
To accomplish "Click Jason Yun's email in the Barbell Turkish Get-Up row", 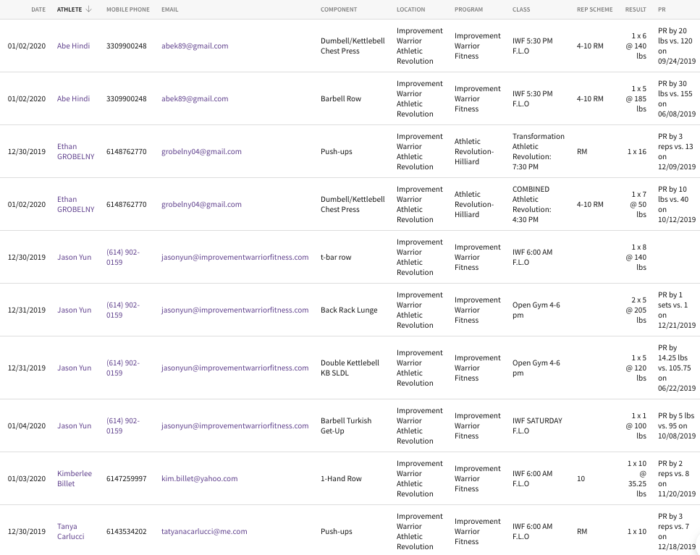I will [x=235, y=426].
